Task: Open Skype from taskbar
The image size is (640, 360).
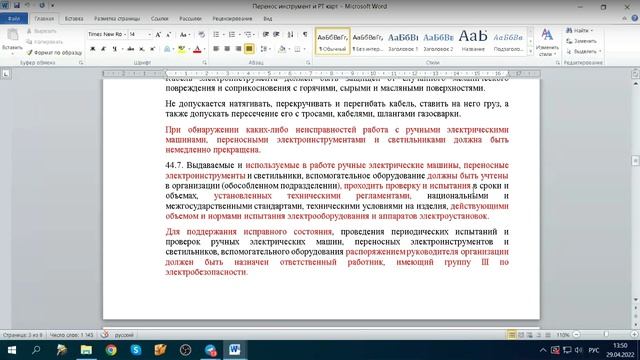Action: [136, 350]
